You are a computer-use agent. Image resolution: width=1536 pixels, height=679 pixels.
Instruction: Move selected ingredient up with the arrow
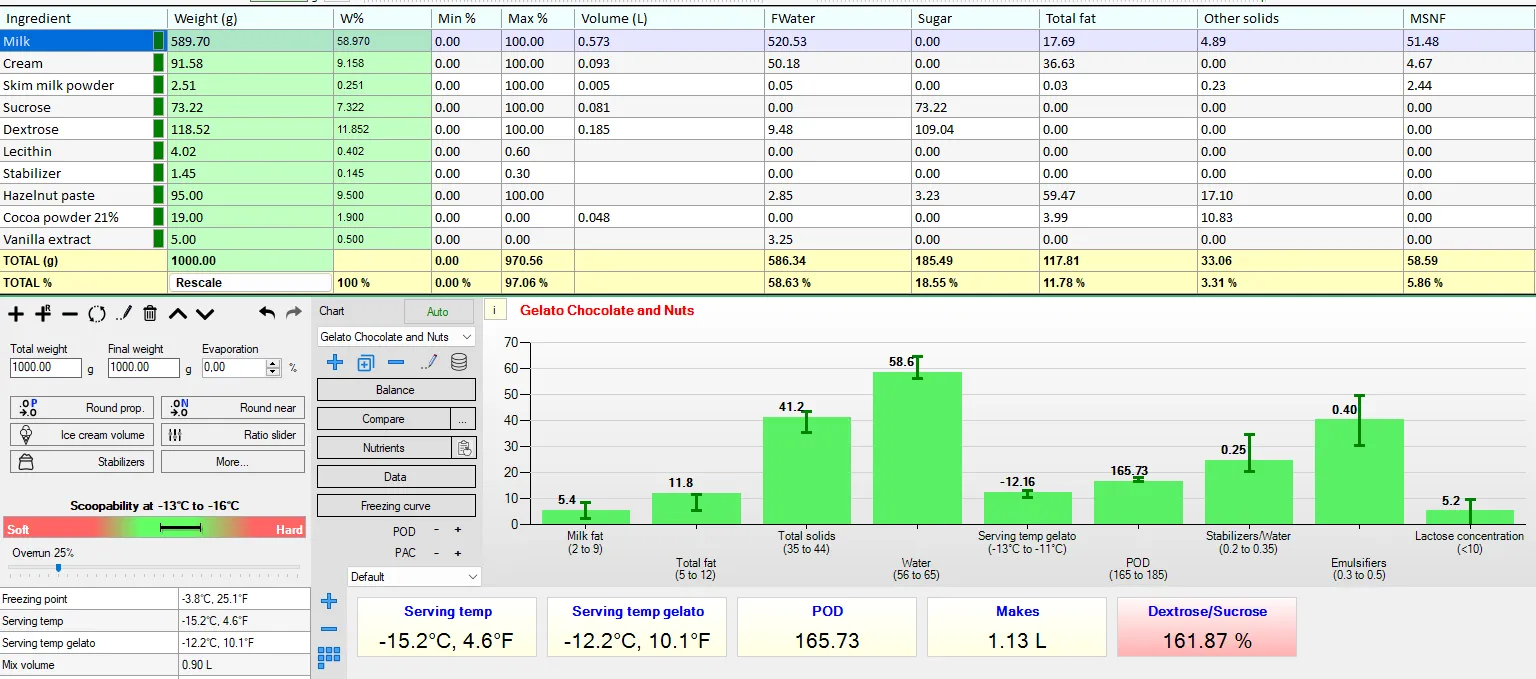[178, 314]
